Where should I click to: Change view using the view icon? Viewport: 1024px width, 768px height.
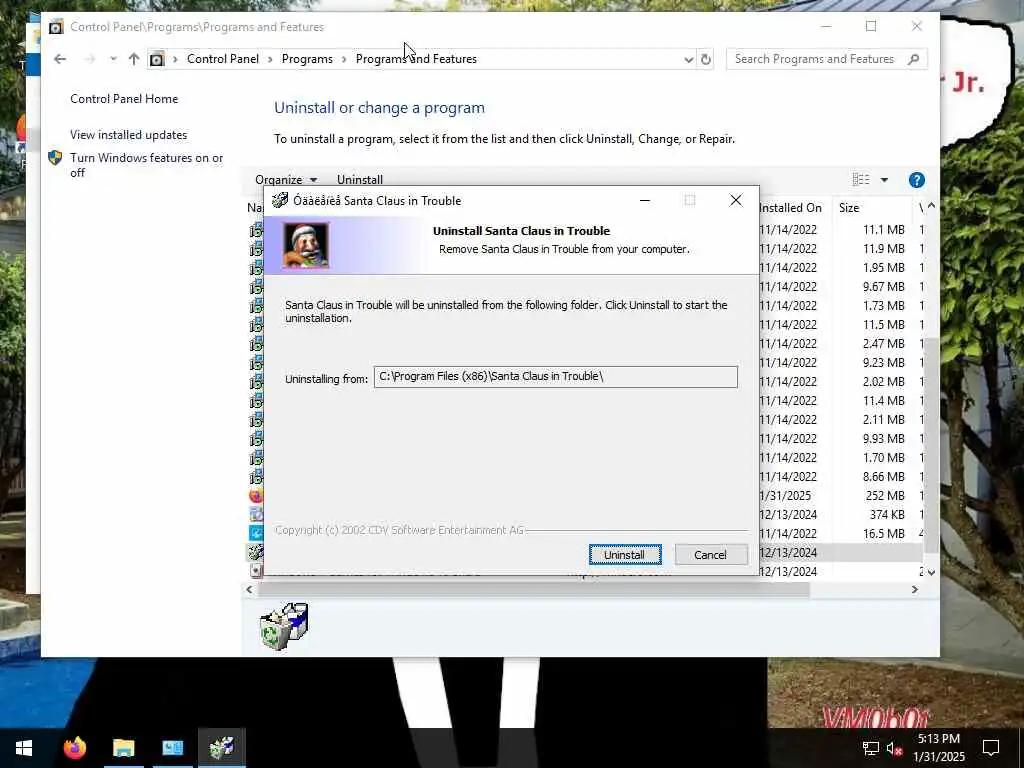(861, 180)
